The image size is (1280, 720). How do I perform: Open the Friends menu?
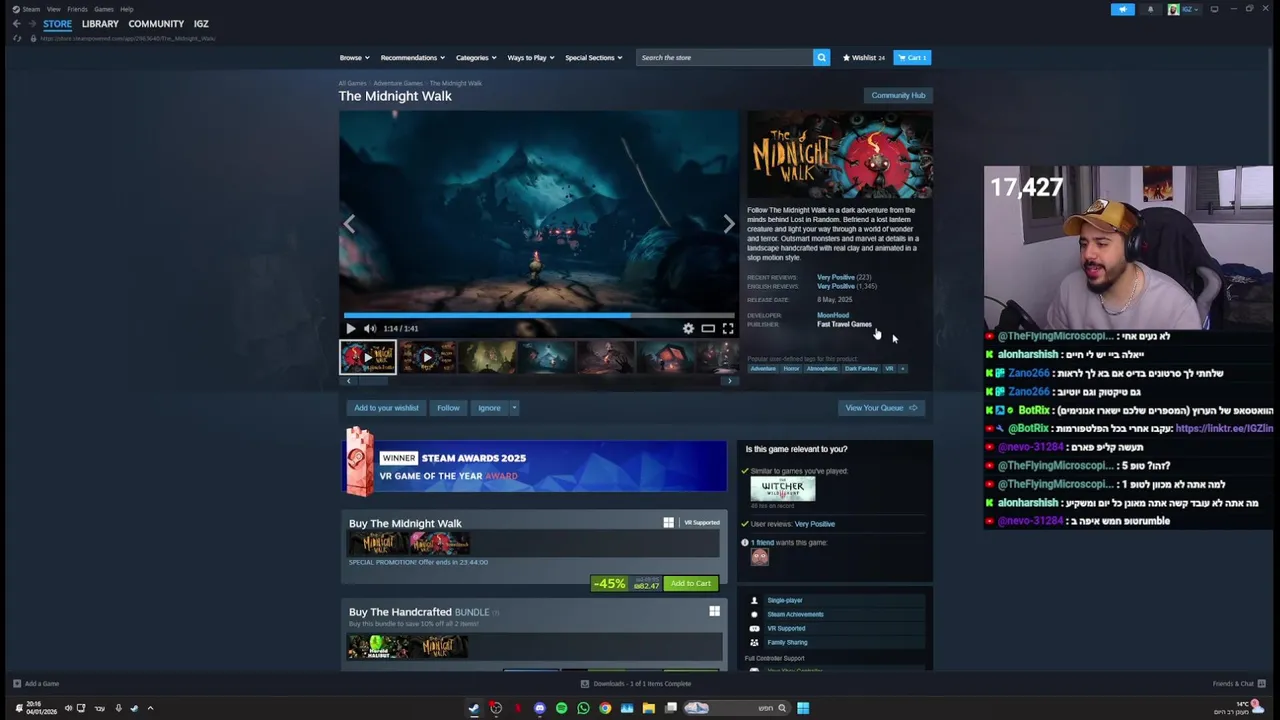pos(77,9)
